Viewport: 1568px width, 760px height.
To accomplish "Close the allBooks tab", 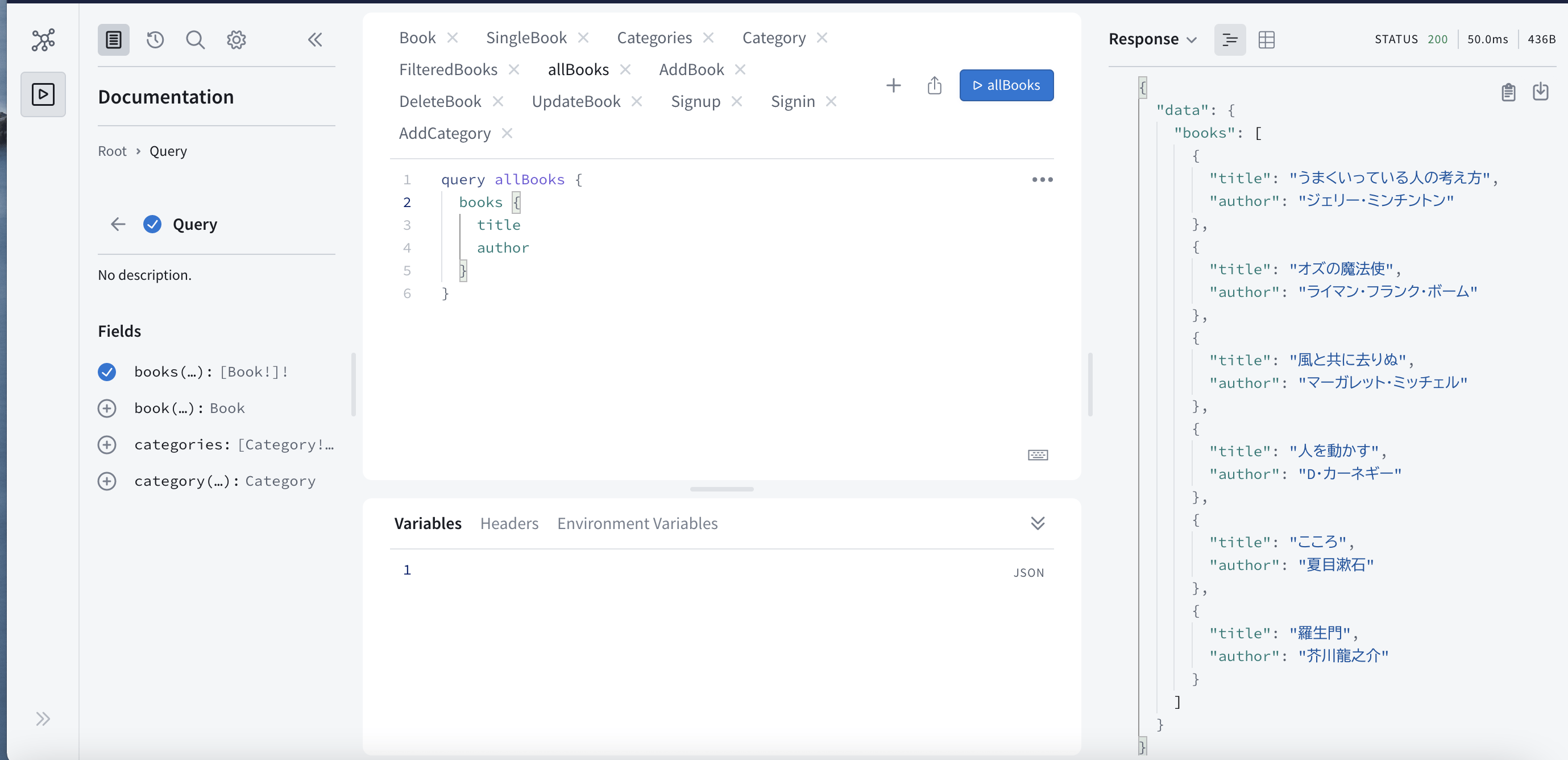I will [x=625, y=69].
